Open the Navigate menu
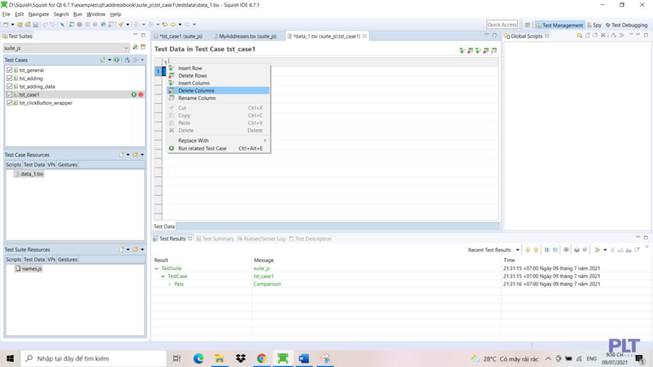This screenshot has height=367, width=653. pyautogui.click(x=39, y=14)
